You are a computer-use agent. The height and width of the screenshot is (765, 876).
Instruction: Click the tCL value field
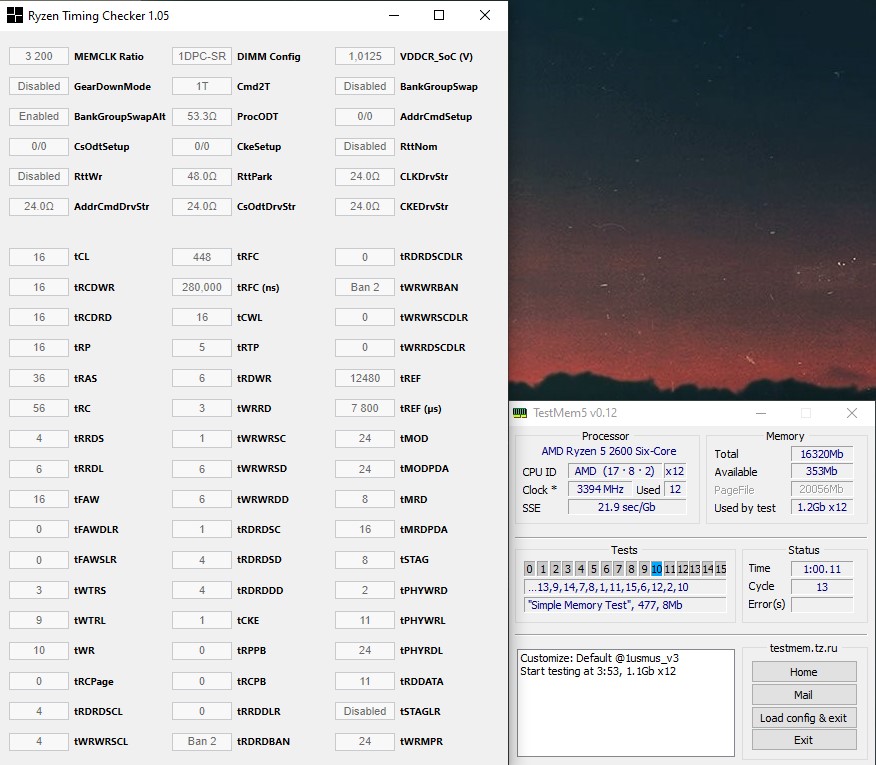(x=39, y=257)
